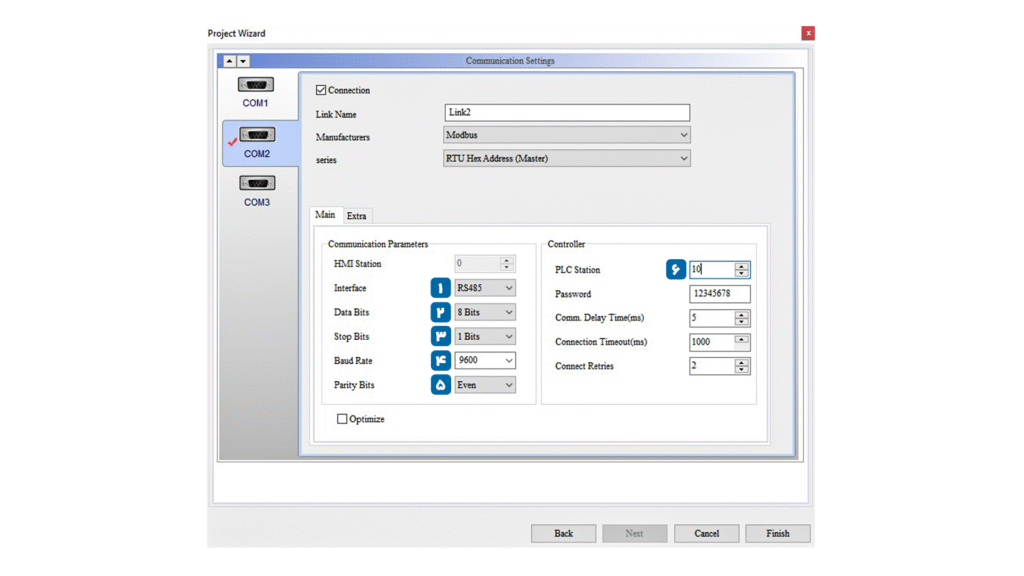1024x576 pixels.
Task: Select the COM1 serial port icon
Action: point(256,86)
